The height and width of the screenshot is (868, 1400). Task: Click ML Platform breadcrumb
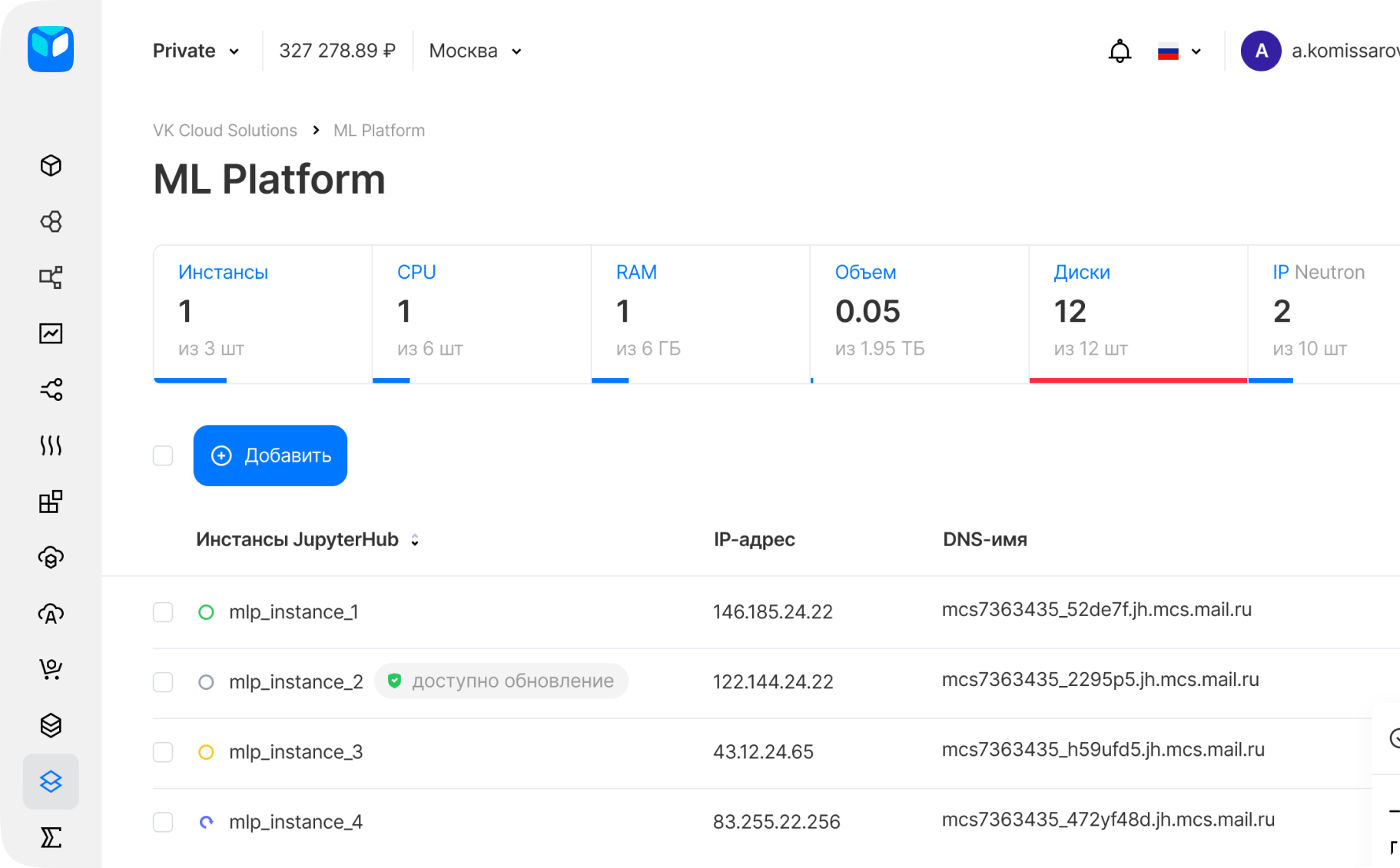[x=379, y=131]
